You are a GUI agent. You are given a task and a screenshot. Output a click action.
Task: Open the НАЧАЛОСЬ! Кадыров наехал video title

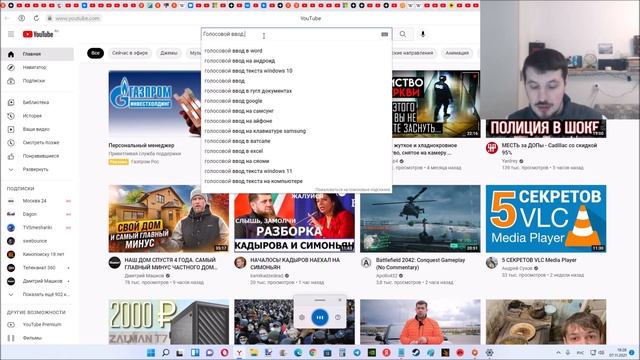[295, 264]
